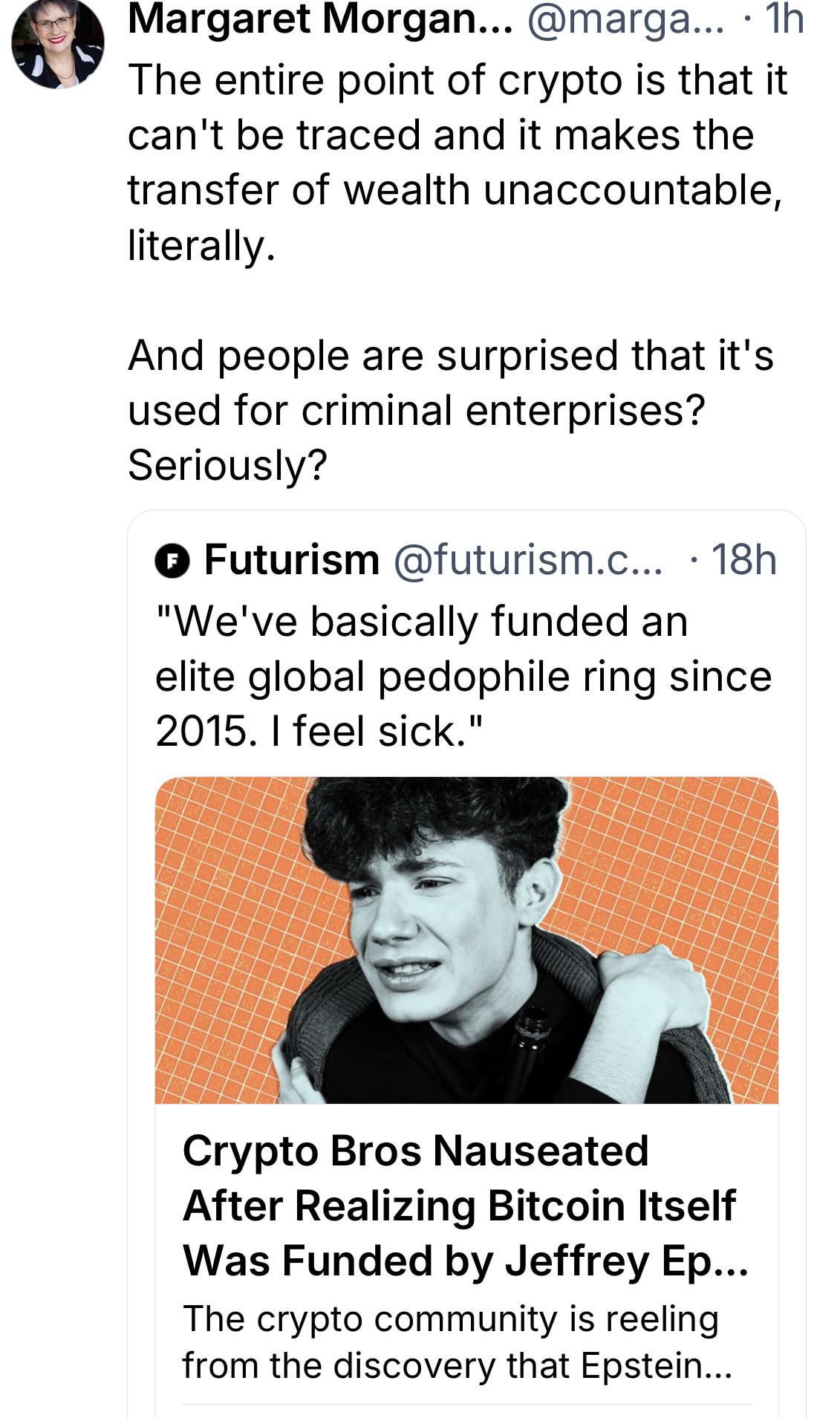
Task: Click the word Seriously? in the post
Action: pyautogui.click(x=227, y=466)
